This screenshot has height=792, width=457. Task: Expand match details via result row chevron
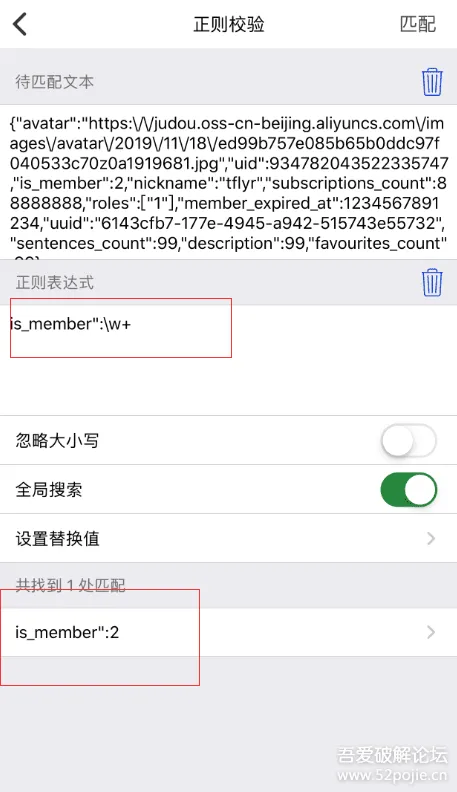pos(431,632)
